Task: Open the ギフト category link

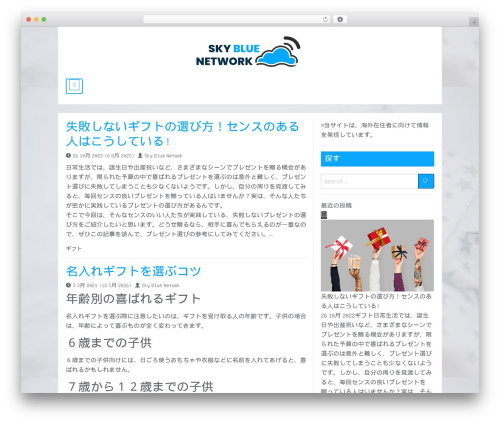Action: [74, 248]
